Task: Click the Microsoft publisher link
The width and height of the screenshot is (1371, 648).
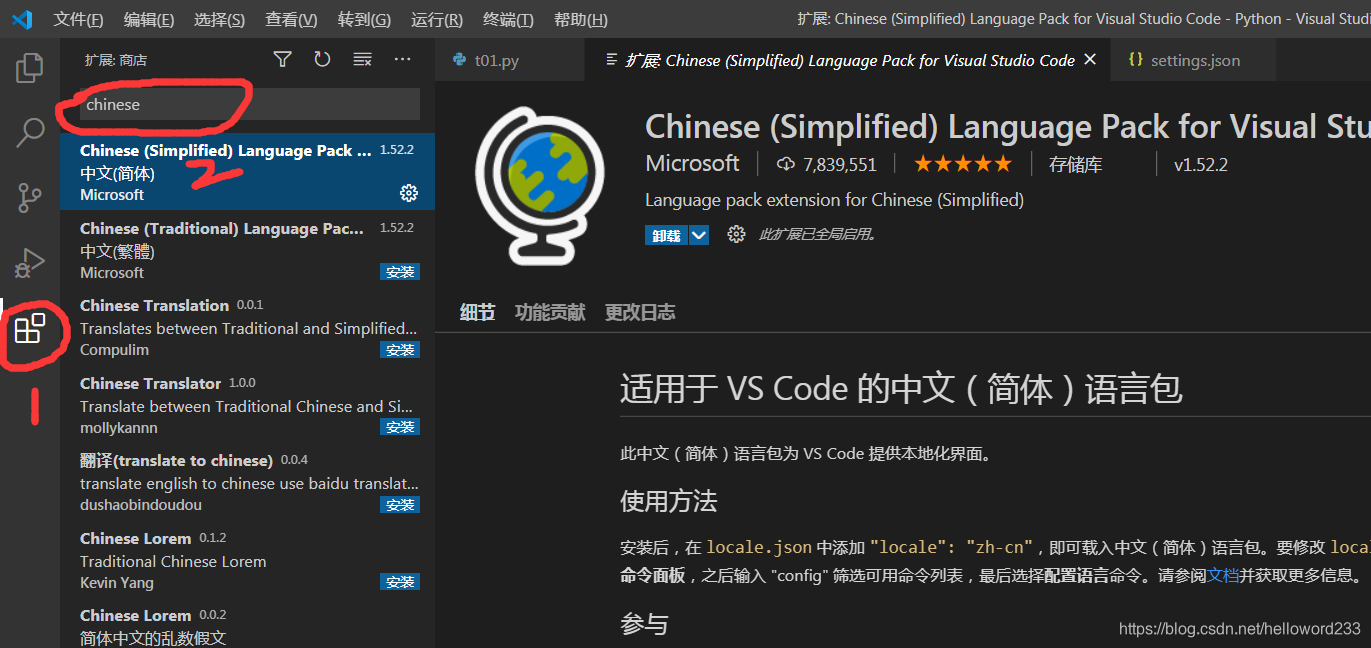Action: click(x=692, y=163)
